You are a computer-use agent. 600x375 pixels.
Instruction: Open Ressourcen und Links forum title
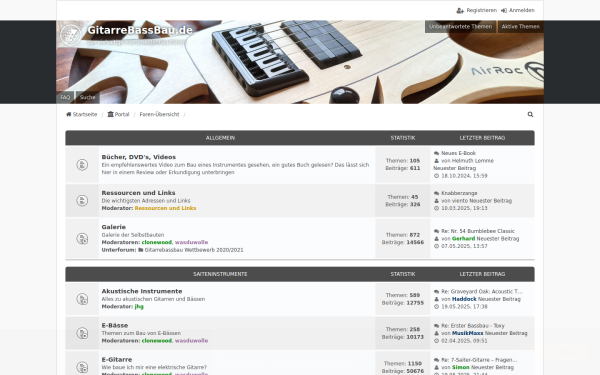point(138,193)
